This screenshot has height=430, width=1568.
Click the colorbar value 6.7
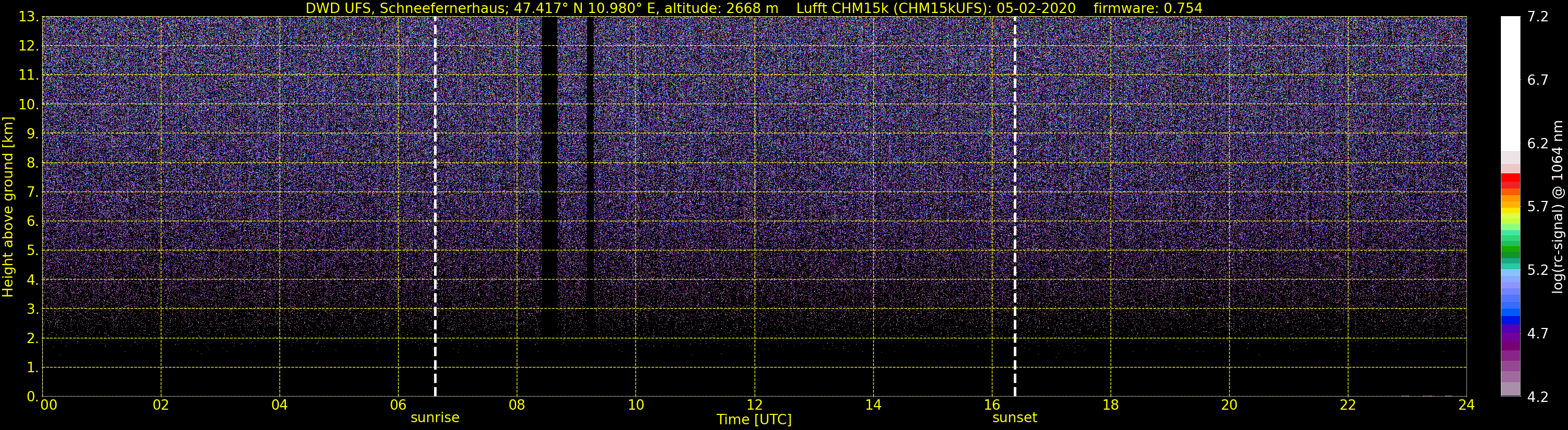tap(1538, 80)
